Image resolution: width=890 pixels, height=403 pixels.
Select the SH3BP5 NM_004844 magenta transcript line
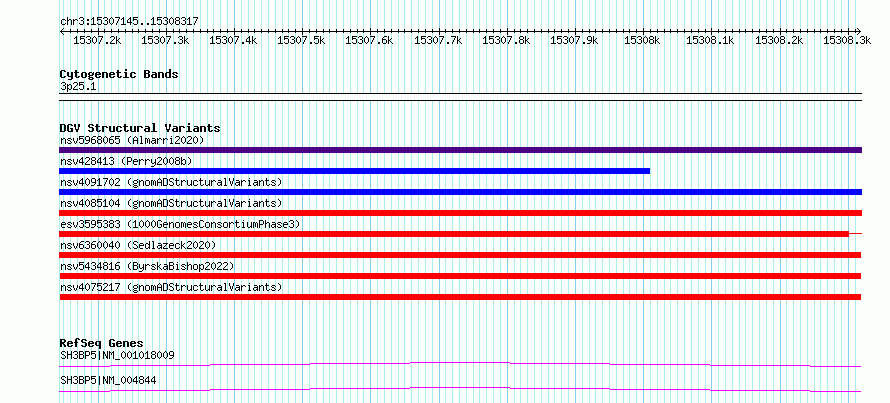point(460,389)
